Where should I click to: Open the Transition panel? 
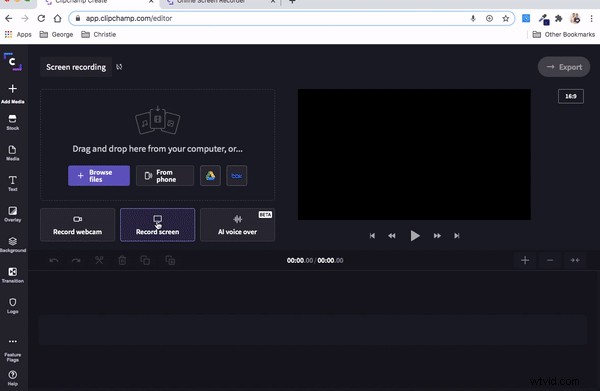(x=13, y=275)
